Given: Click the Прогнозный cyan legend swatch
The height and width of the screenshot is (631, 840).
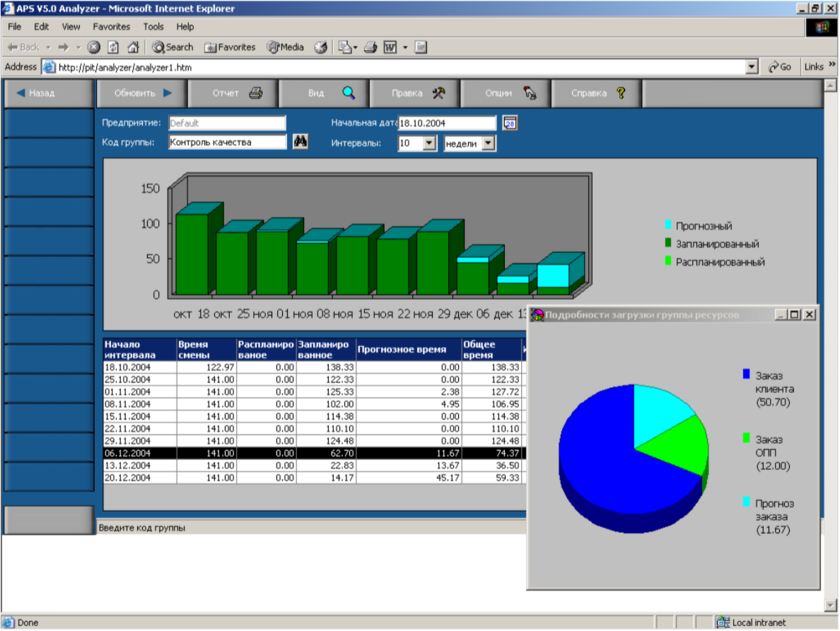Looking at the screenshot, I should [x=669, y=225].
